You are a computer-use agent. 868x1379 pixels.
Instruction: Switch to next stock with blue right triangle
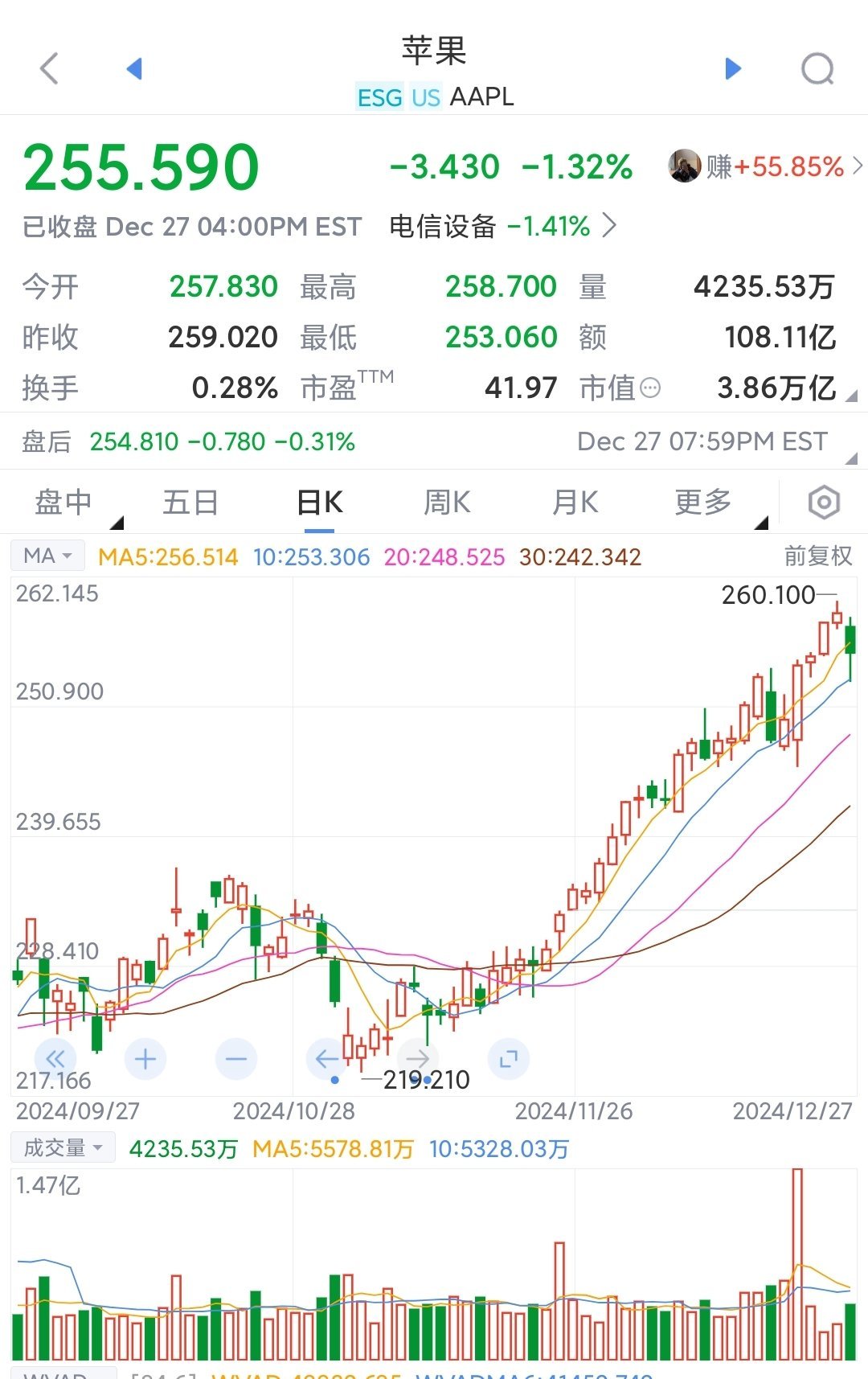(732, 68)
